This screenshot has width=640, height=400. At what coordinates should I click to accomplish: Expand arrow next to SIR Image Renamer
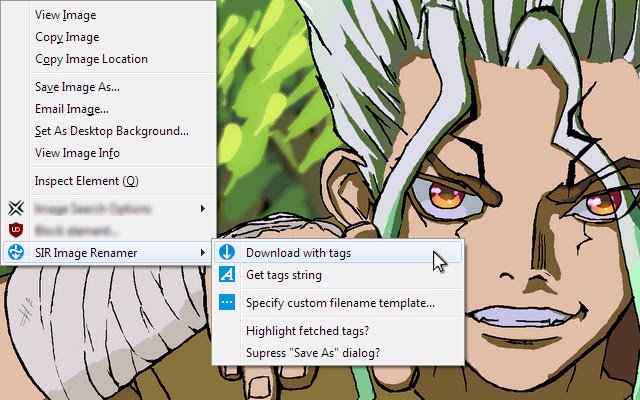point(202,253)
